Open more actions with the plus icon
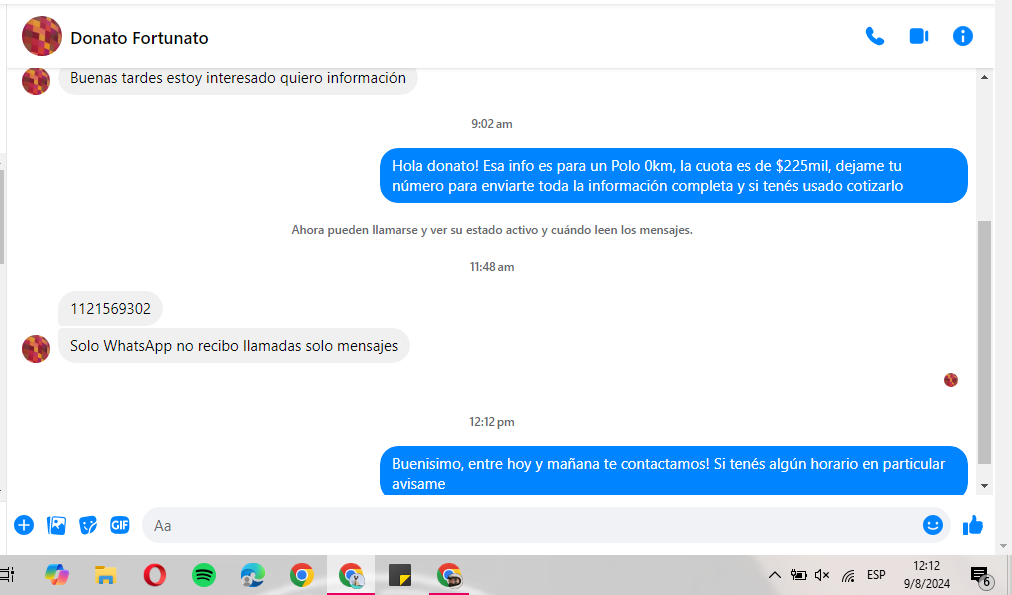This screenshot has height=595, width=1012. click(24, 525)
